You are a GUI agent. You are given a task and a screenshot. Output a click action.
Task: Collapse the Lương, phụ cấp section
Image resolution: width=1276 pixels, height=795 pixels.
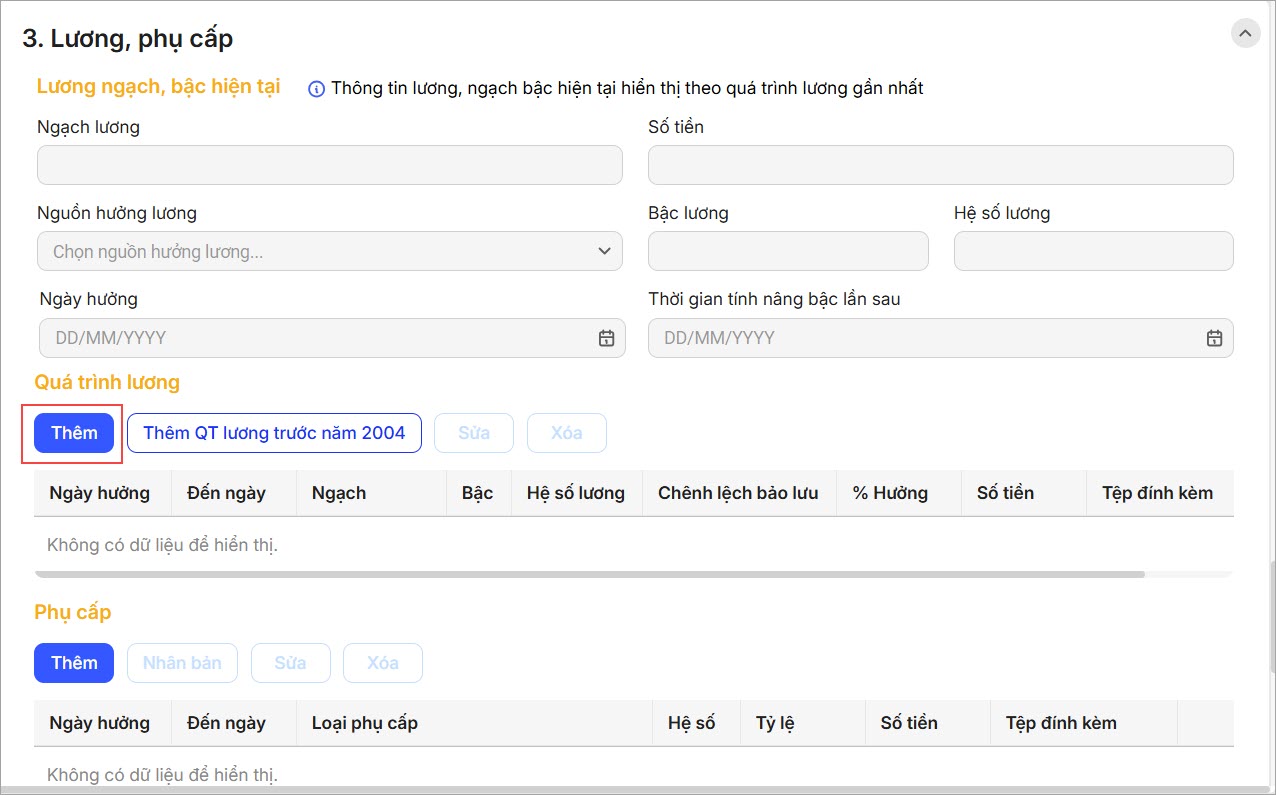point(1245,33)
